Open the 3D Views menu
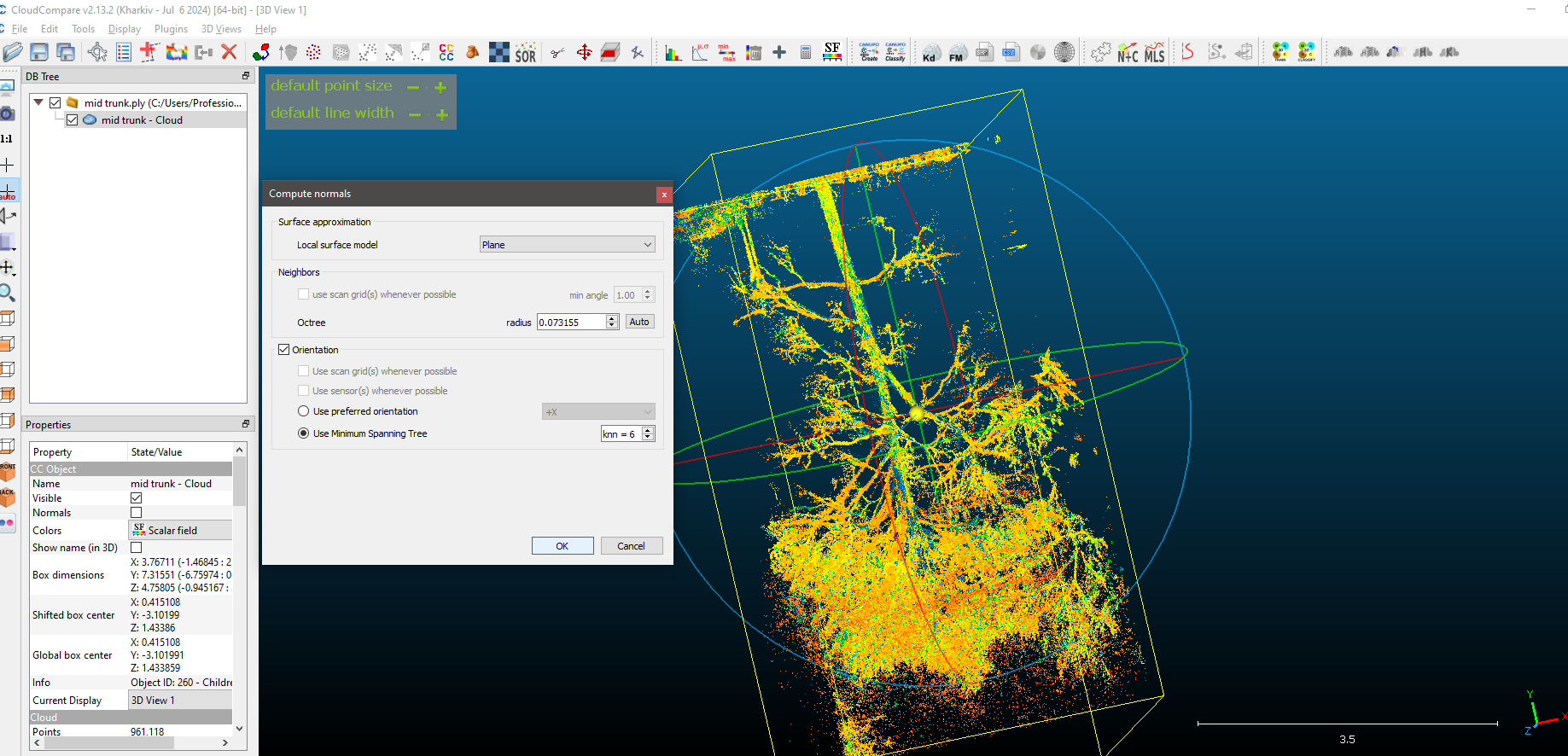The width and height of the screenshot is (1568, 756). 221,29
